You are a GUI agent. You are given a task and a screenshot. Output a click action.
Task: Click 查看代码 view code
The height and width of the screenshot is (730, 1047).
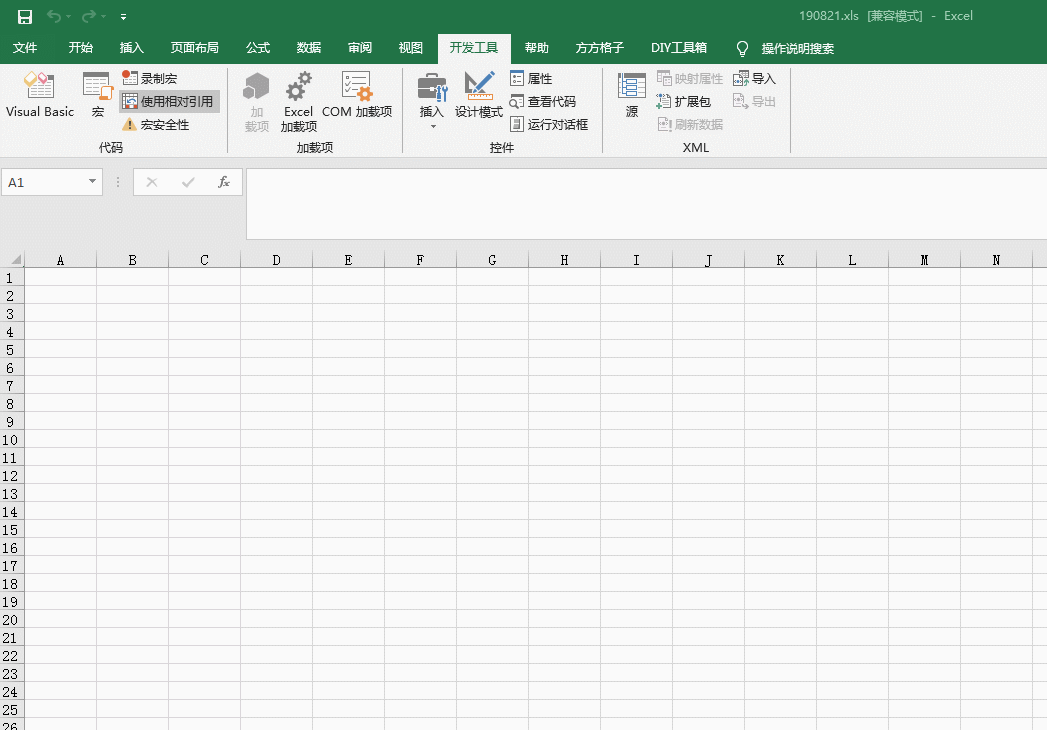coord(543,102)
